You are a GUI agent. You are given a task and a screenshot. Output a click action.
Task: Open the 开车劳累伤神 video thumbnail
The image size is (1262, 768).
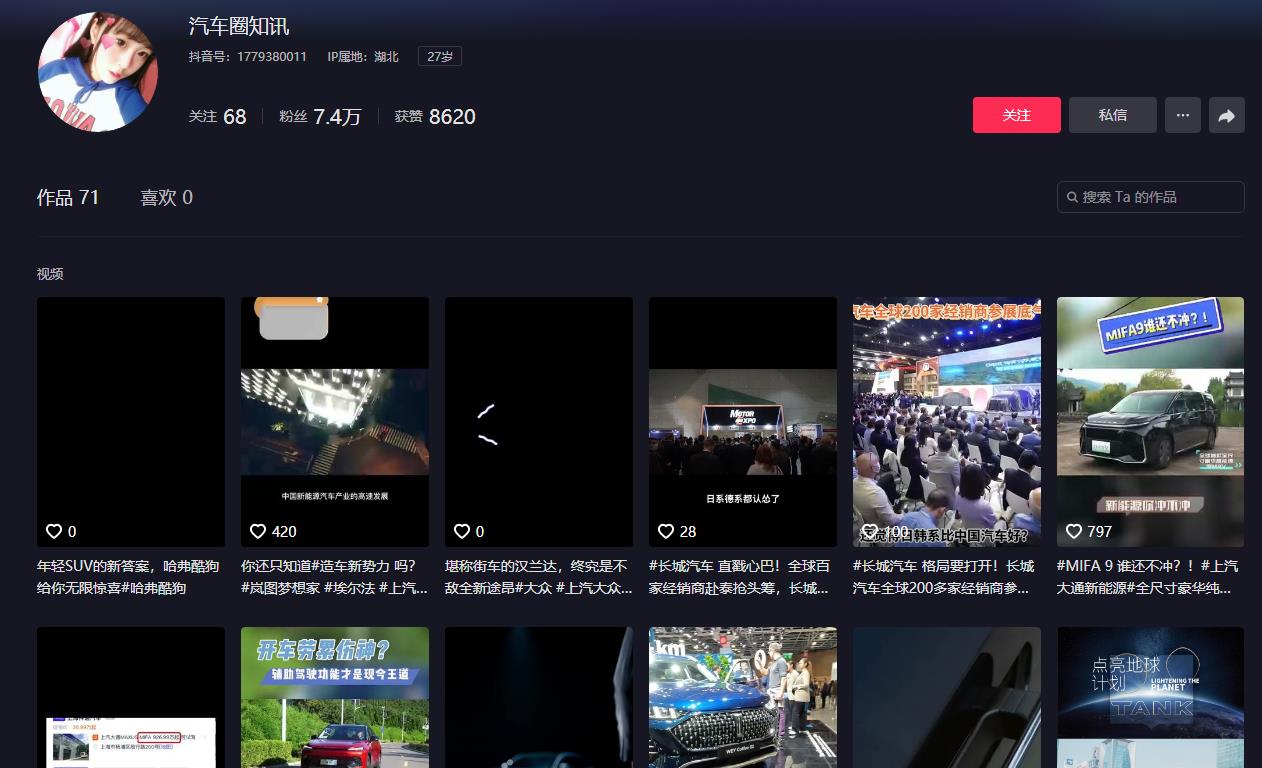[335, 697]
